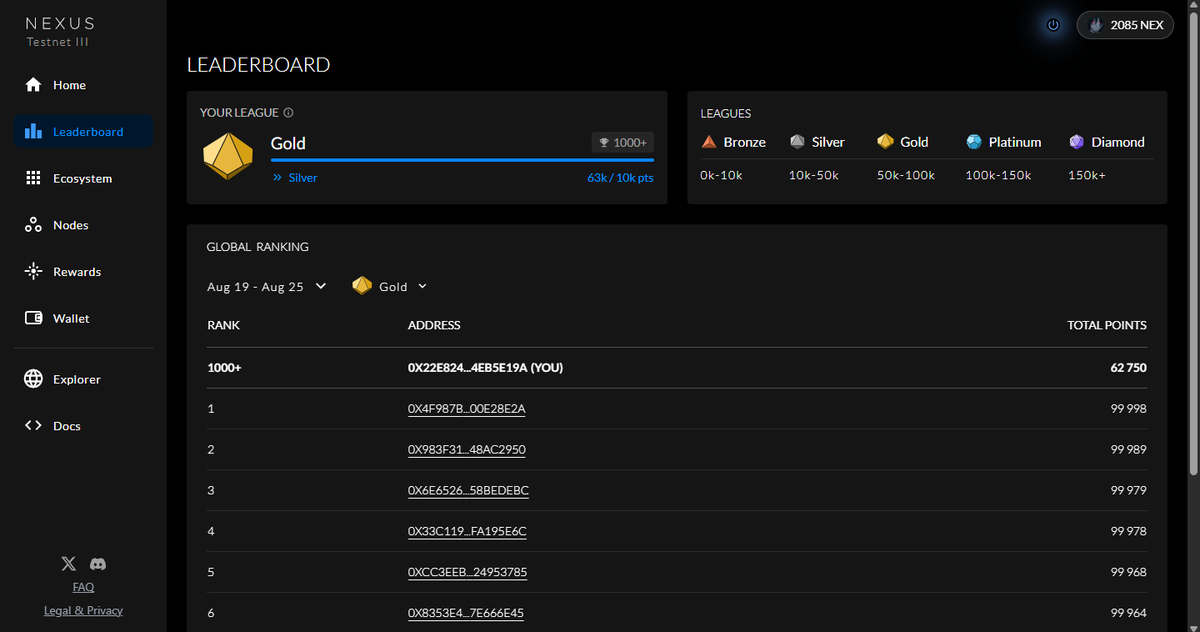Navigate to the Nodes menu item
The width and height of the screenshot is (1200, 632).
pyautogui.click(x=83, y=225)
